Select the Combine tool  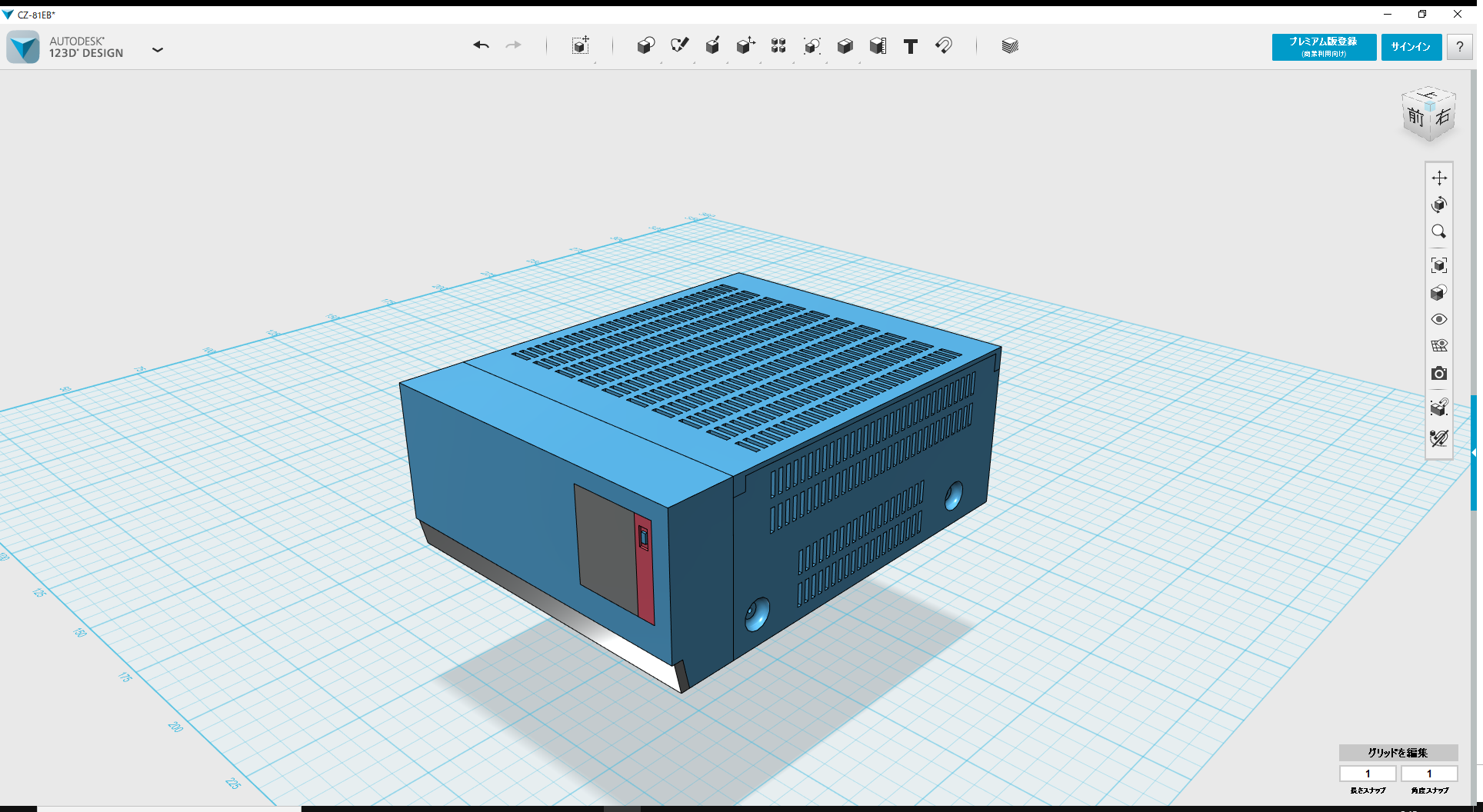tap(845, 45)
